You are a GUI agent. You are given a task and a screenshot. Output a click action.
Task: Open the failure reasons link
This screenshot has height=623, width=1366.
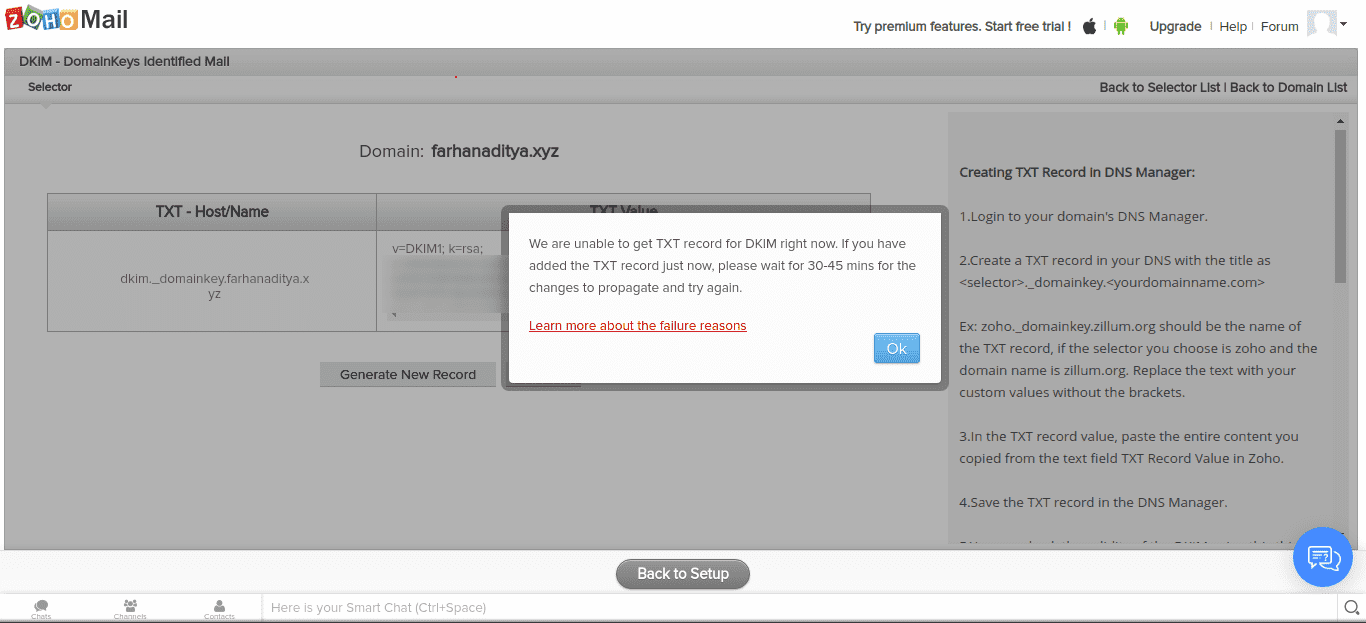(x=637, y=325)
